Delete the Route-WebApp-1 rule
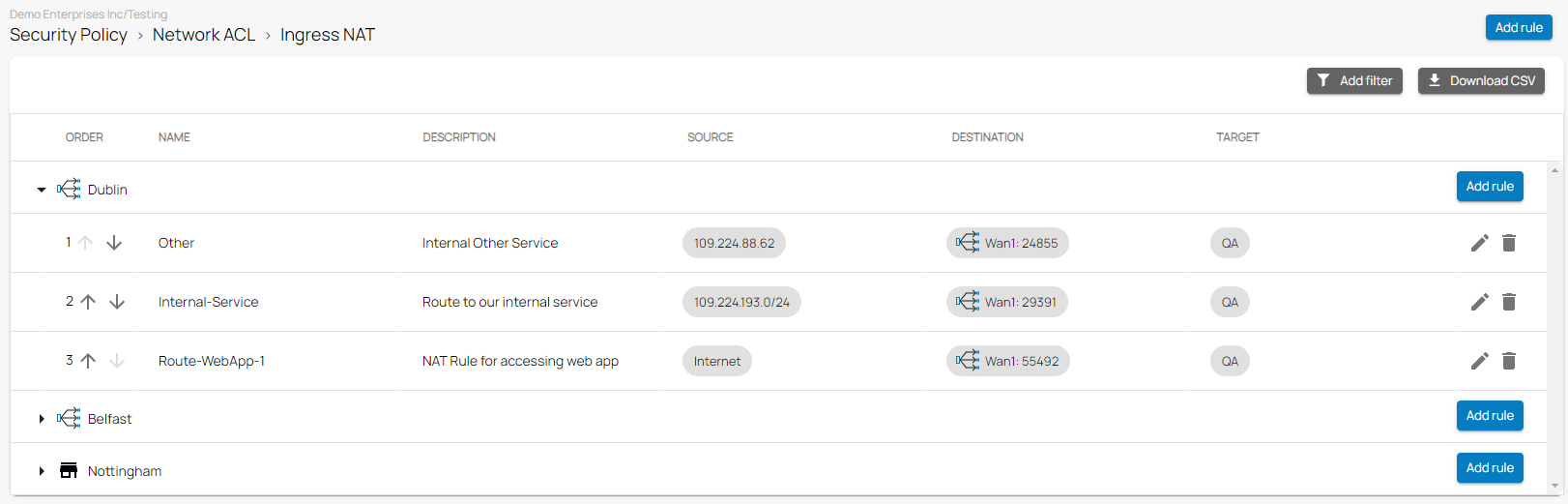Viewport: 1568px width, 504px height. coord(1508,361)
